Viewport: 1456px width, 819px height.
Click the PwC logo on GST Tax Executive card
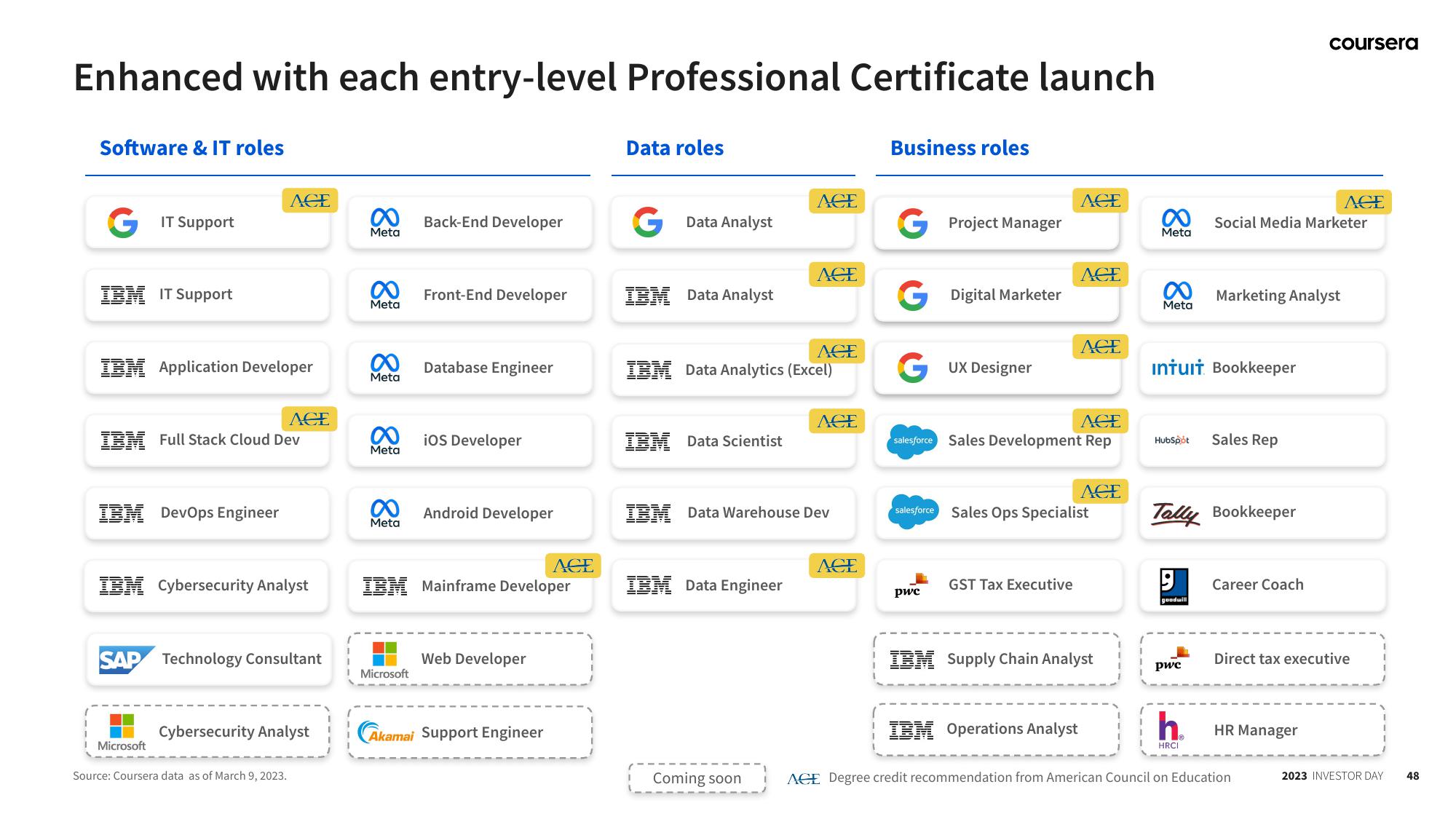point(911,585)
